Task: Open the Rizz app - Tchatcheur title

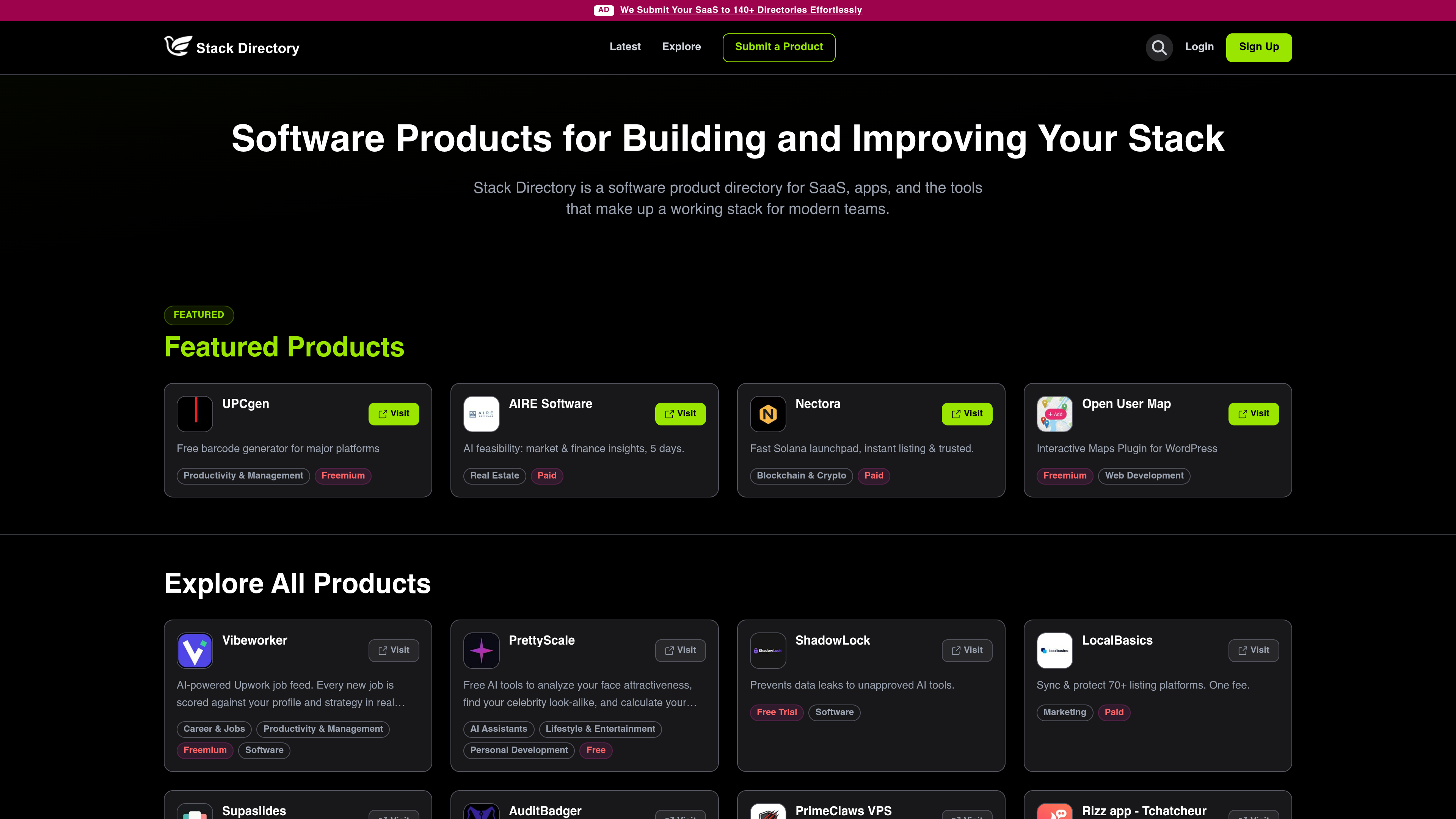Action: [x=1144, y=811]
